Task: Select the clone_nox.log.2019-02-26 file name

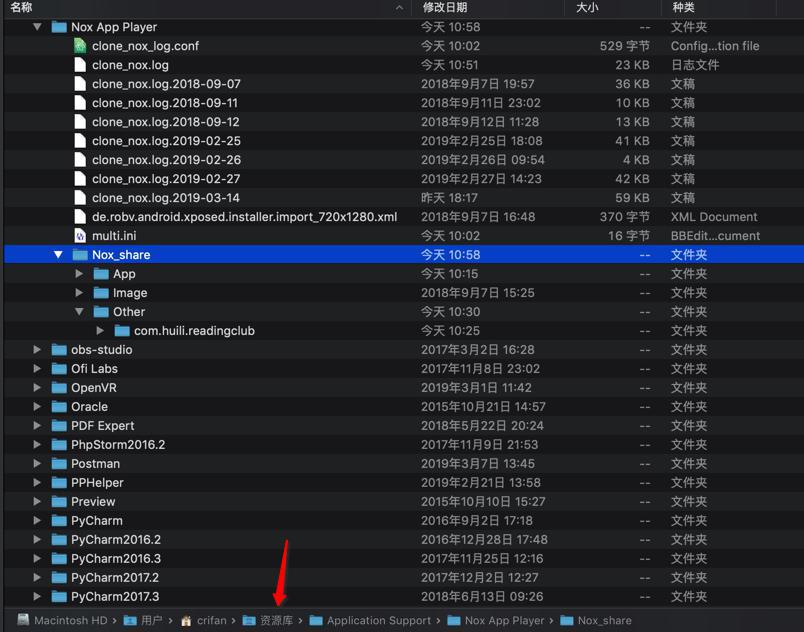Action: 166,160
